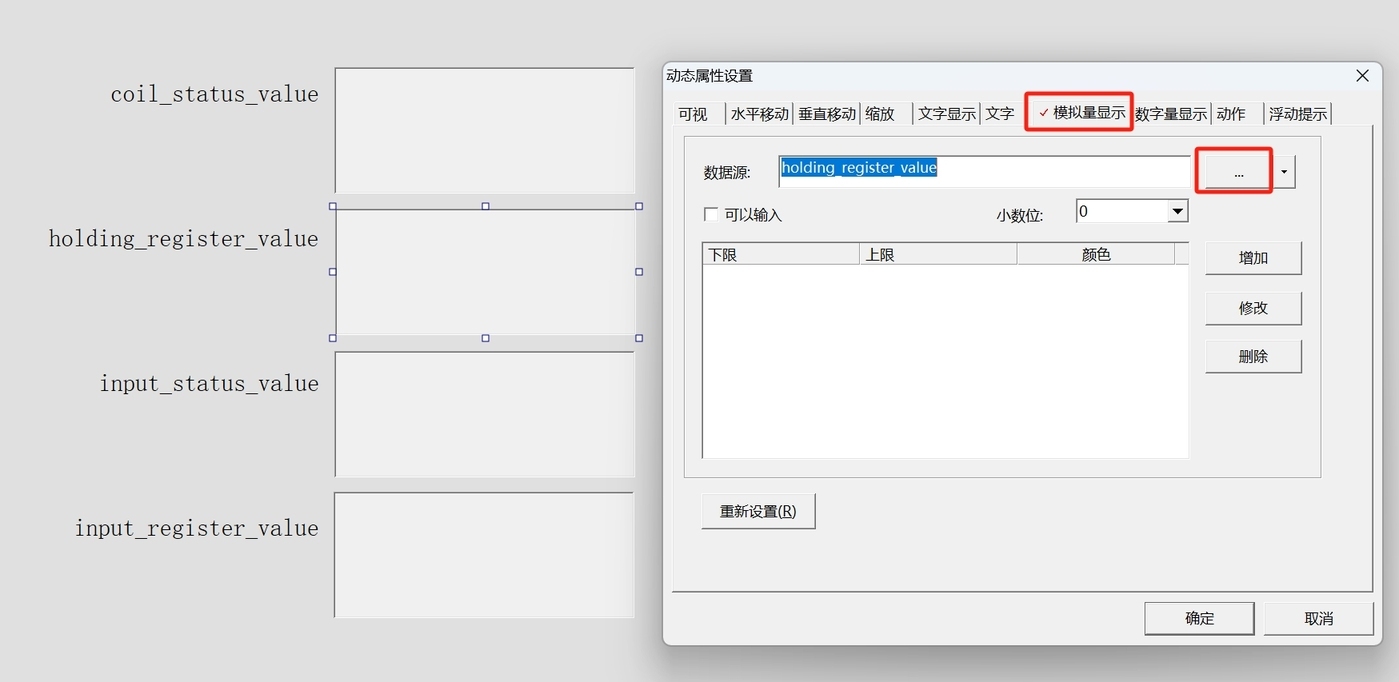Click the 上限 column header

coord(938,255)
